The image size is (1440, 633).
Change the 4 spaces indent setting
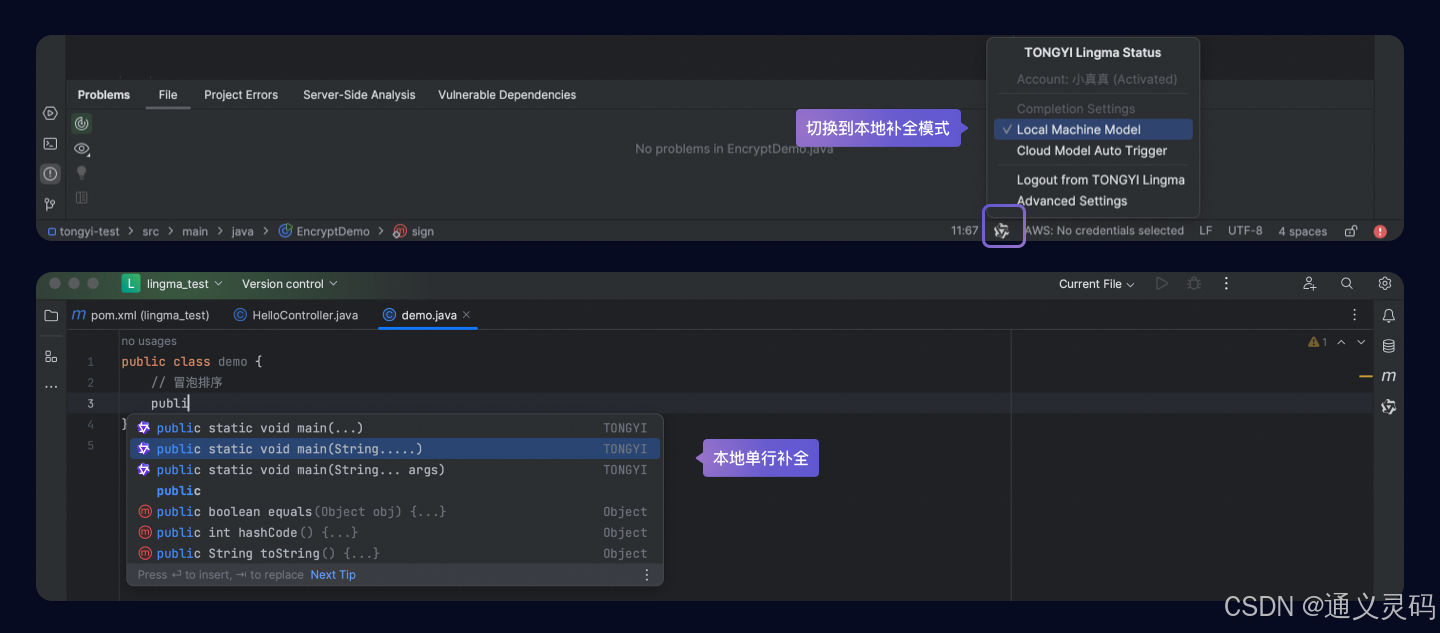pyautogui.click(x=1303, y=231)
